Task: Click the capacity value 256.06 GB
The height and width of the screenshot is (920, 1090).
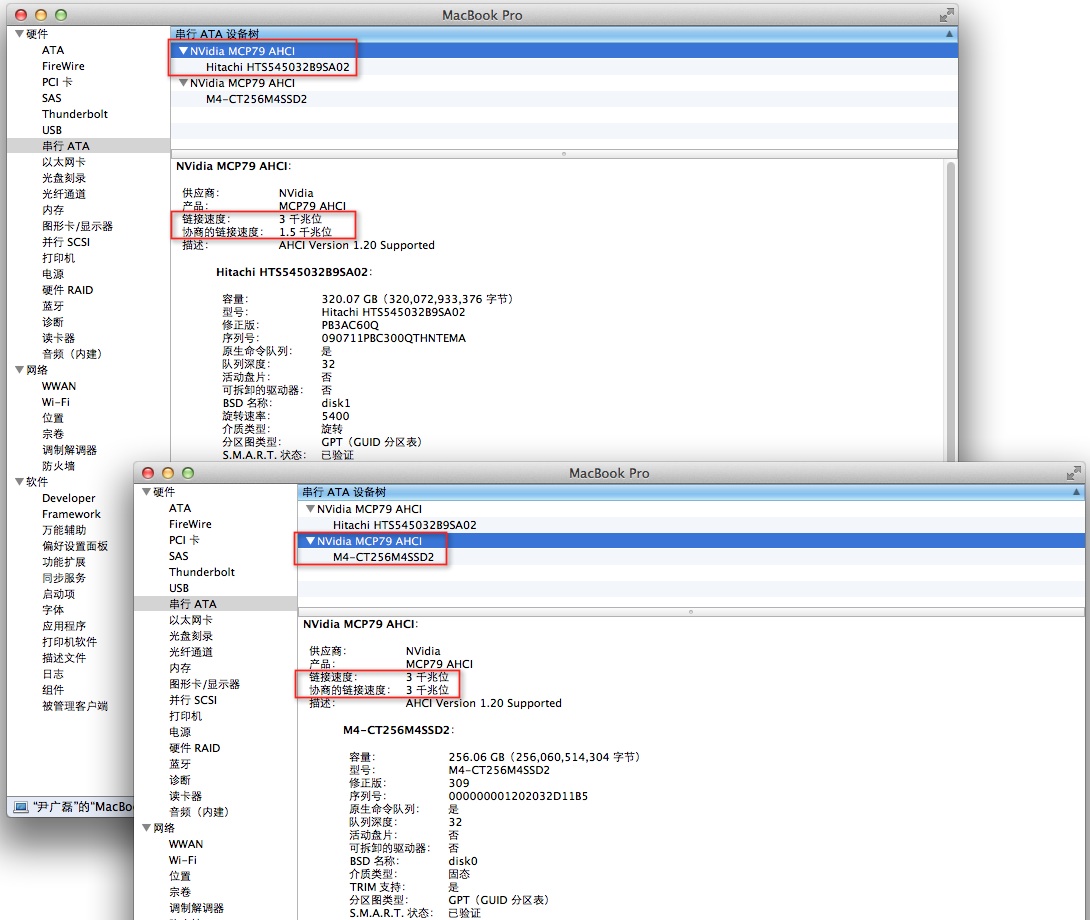Action: click(x=477, y=757)
